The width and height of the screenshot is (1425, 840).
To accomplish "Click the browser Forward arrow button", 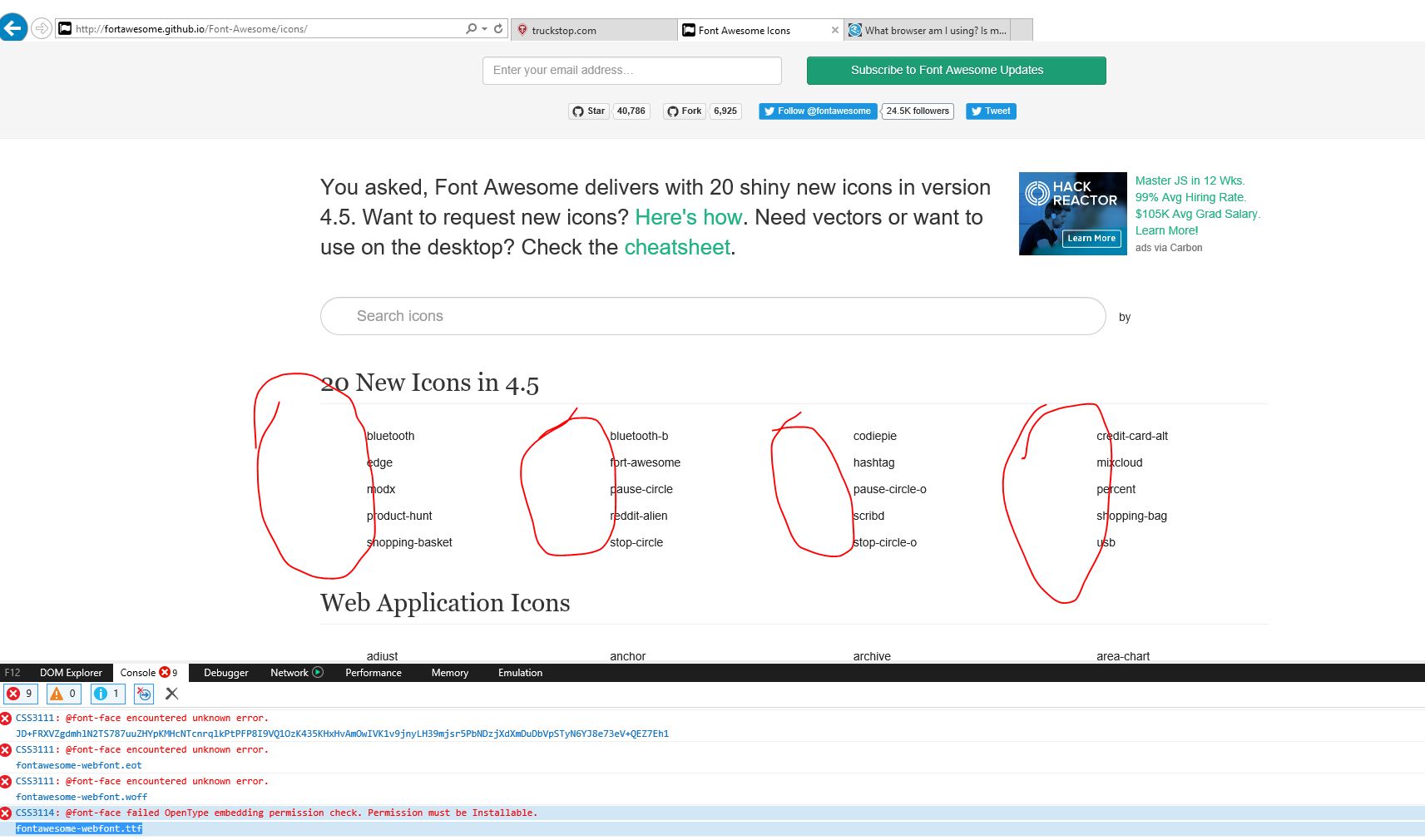I will (41, 28).
